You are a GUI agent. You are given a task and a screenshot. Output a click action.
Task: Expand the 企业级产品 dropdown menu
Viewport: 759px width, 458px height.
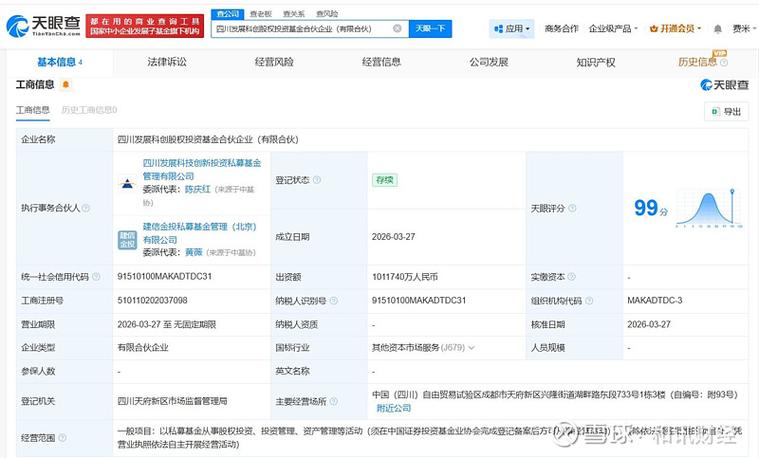tap(613, 29)
